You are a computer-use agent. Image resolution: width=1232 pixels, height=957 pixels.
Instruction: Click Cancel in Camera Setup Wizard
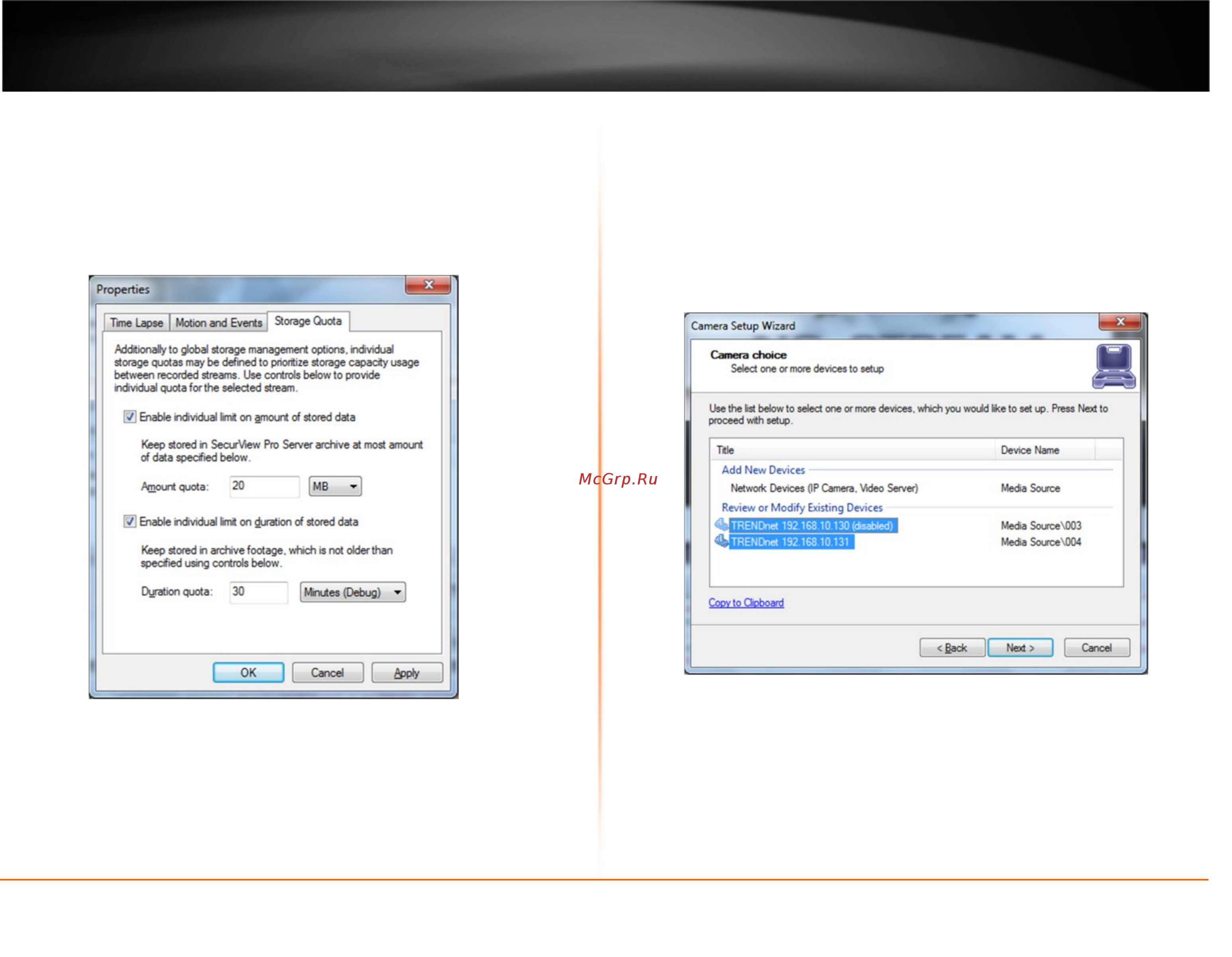[1096, 648]
